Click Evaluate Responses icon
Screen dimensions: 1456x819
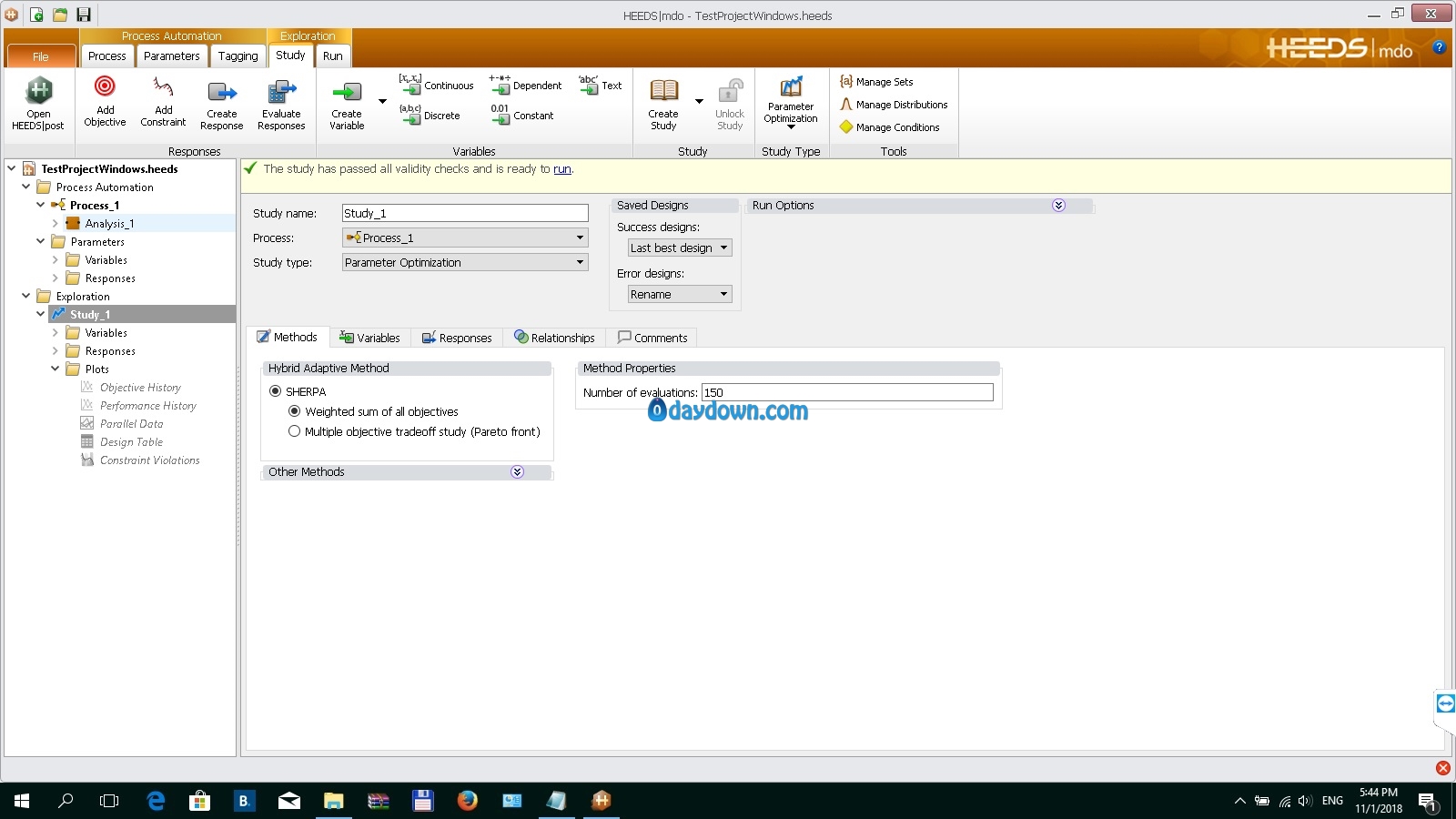tap(281, 91)
